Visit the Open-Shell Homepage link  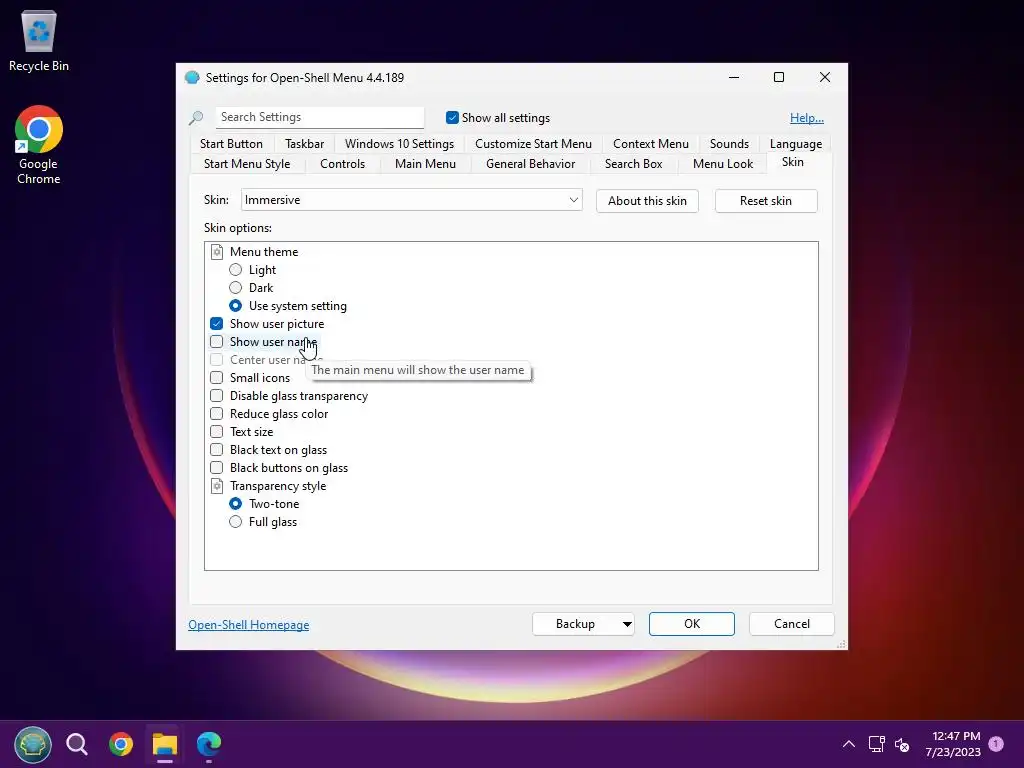[x=249, y=625]
